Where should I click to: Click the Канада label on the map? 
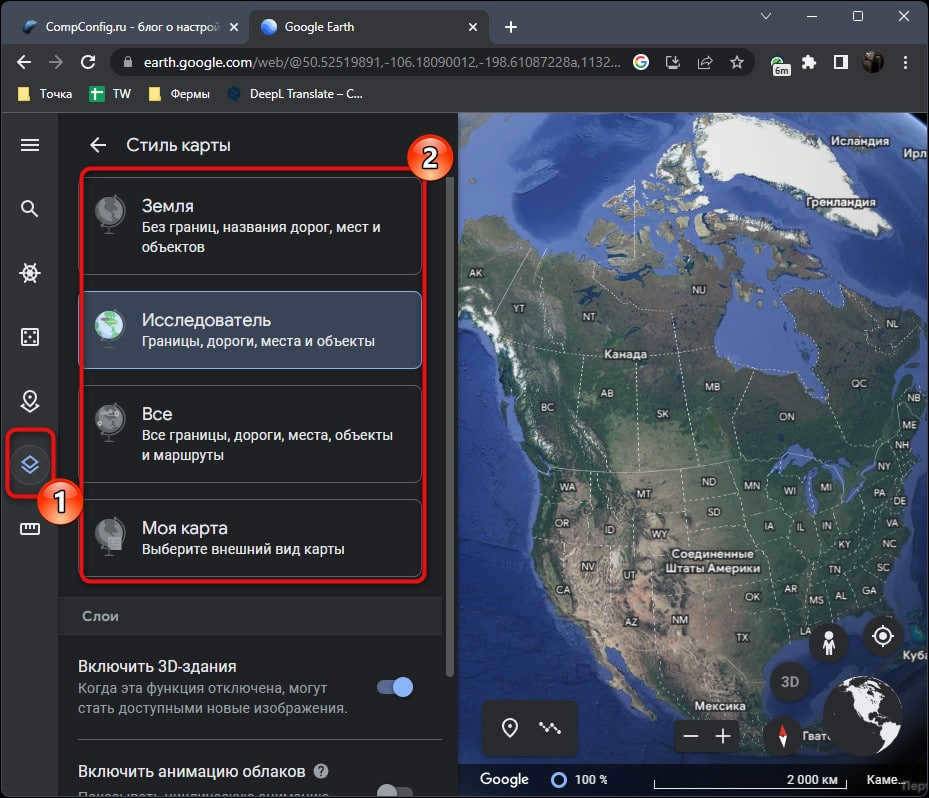click(625, 354)
